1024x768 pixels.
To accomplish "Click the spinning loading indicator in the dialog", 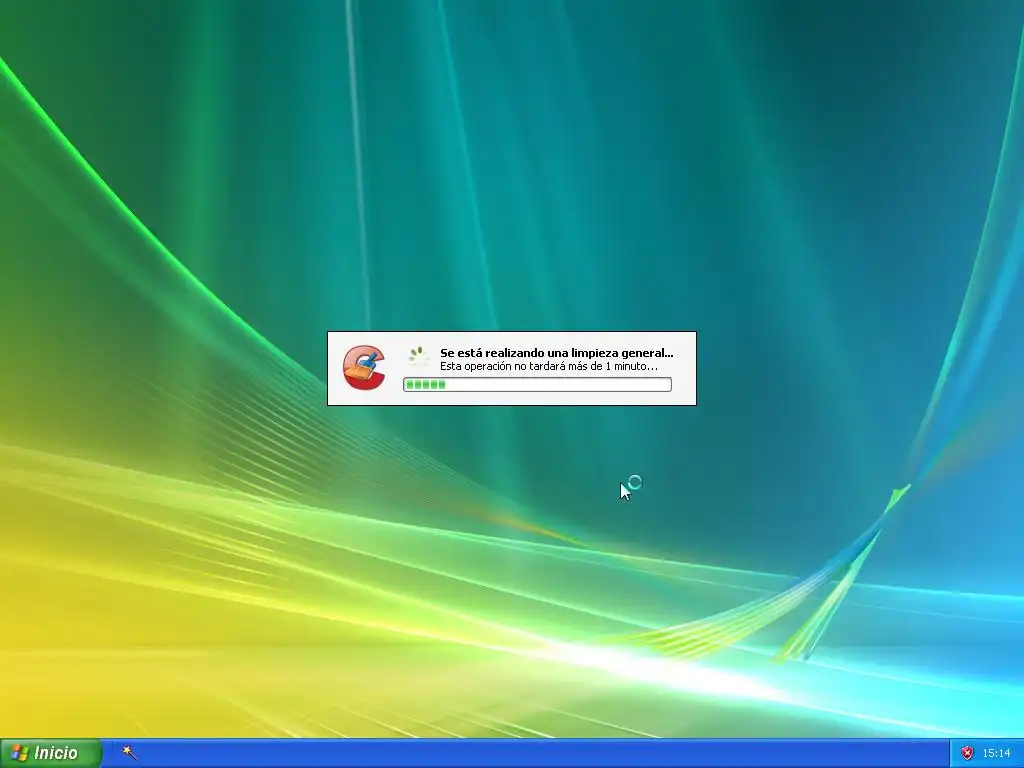I will tap(419, 357).
